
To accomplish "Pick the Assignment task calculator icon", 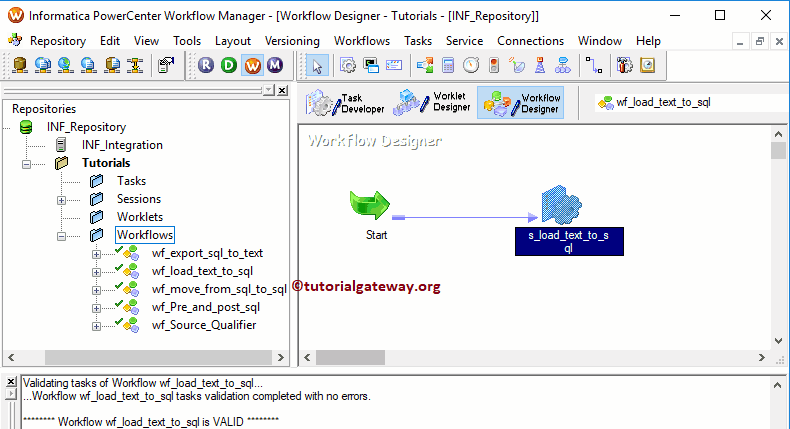I will coord(448,66).
